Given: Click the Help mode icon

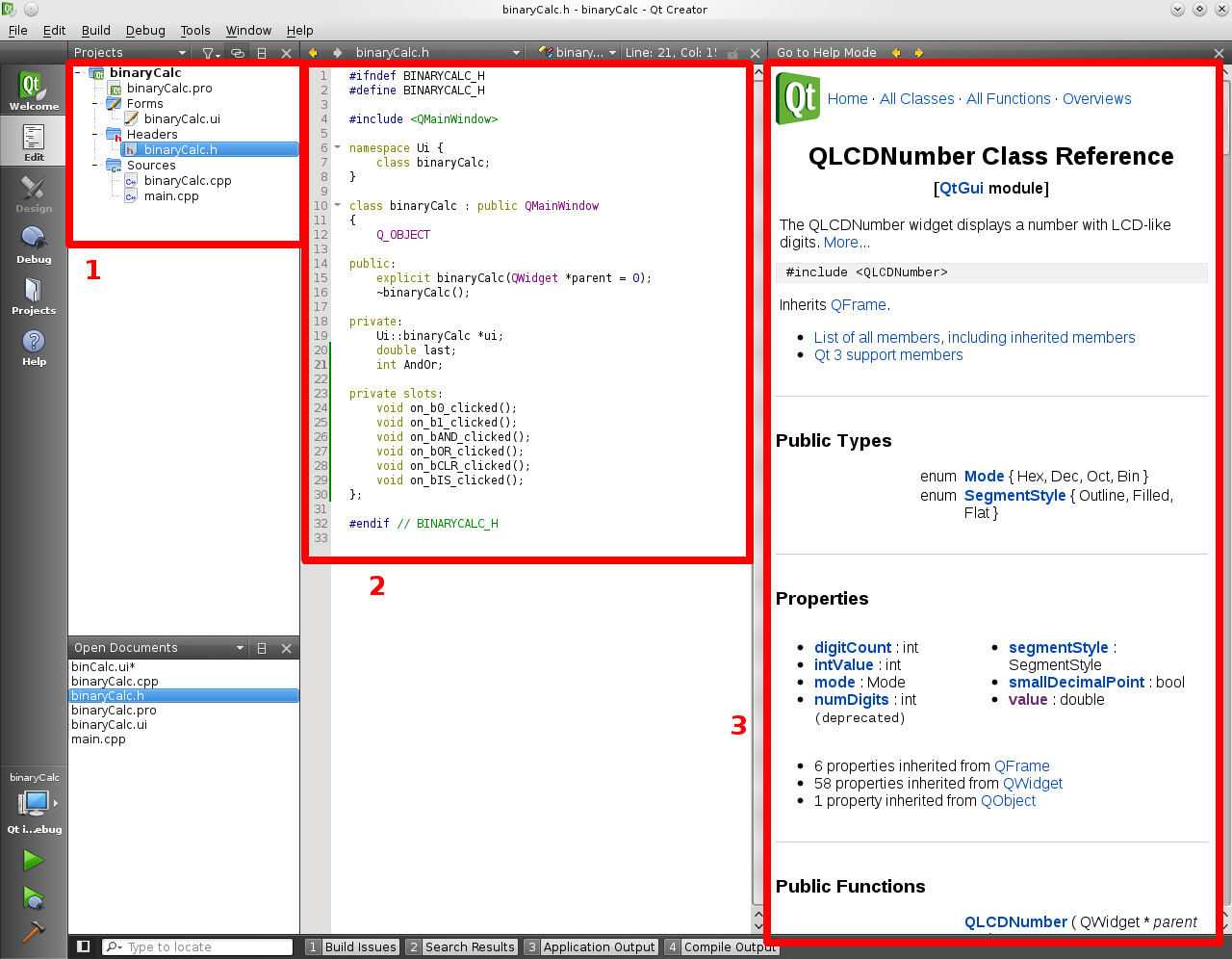Looking at the screenshot, I should point(34,346).
